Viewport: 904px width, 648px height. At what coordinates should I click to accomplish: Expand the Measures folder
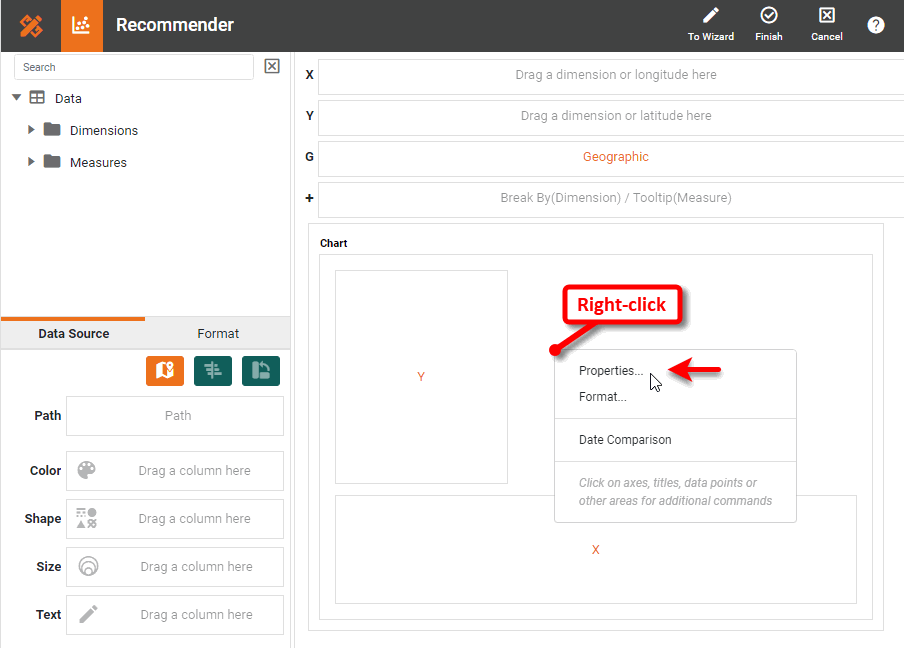tap(31, 162)
